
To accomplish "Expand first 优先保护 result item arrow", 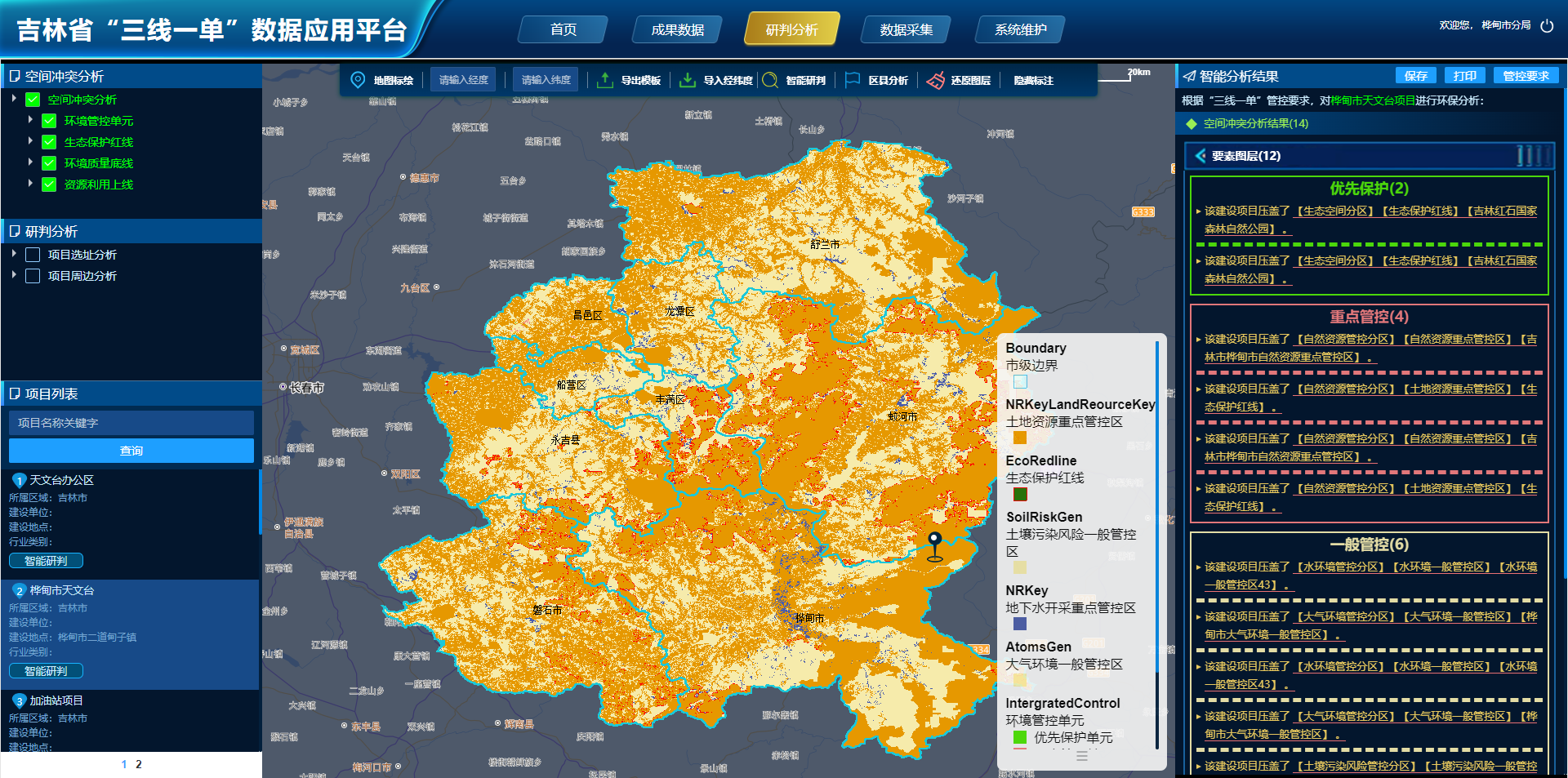I will point(1198,211).
